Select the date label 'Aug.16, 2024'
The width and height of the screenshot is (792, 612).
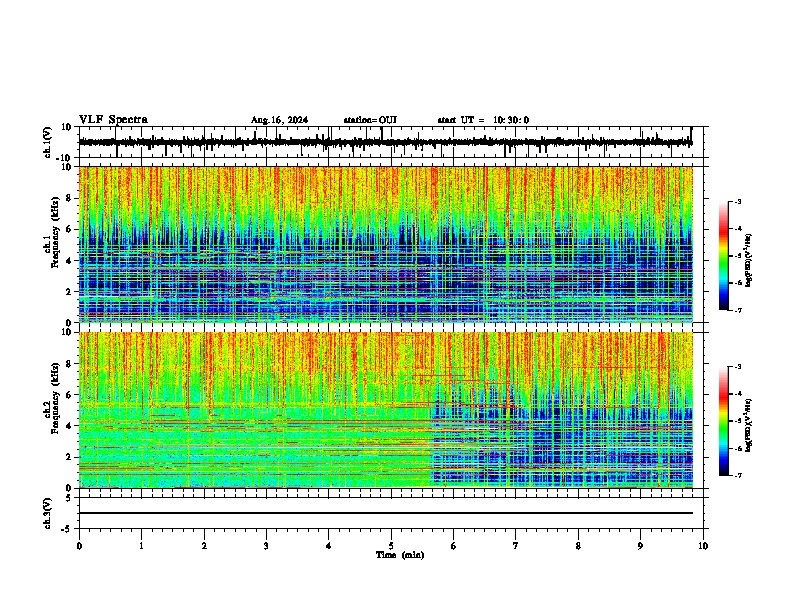pos(279,120)
